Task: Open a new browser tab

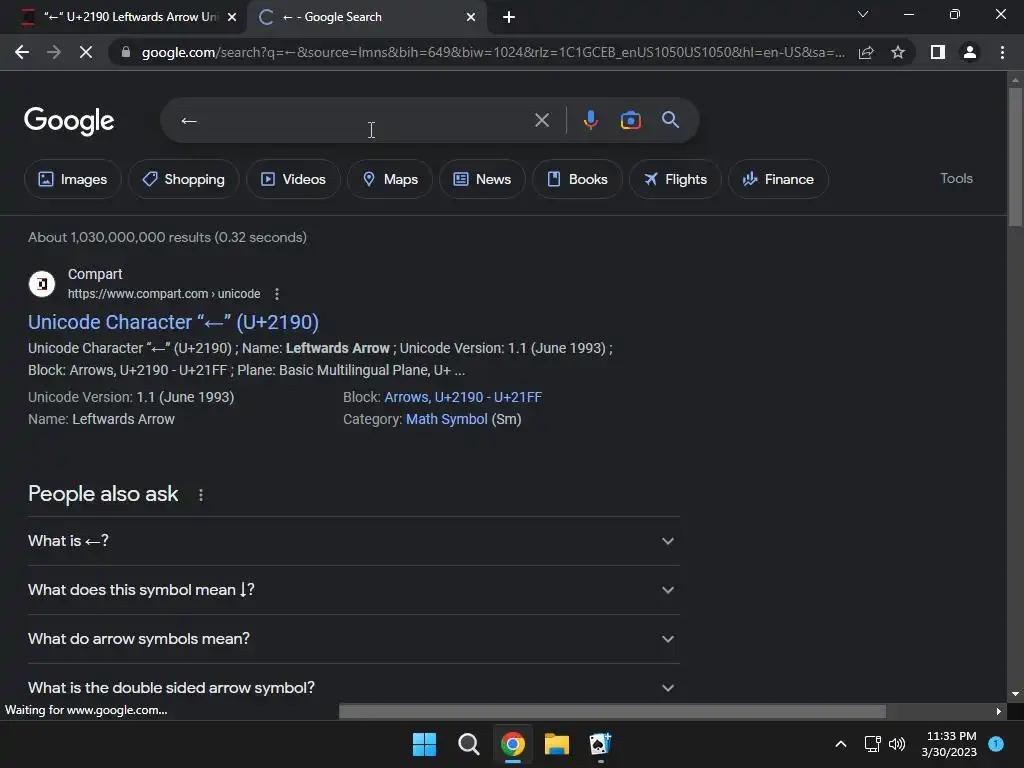Action: 509,17
